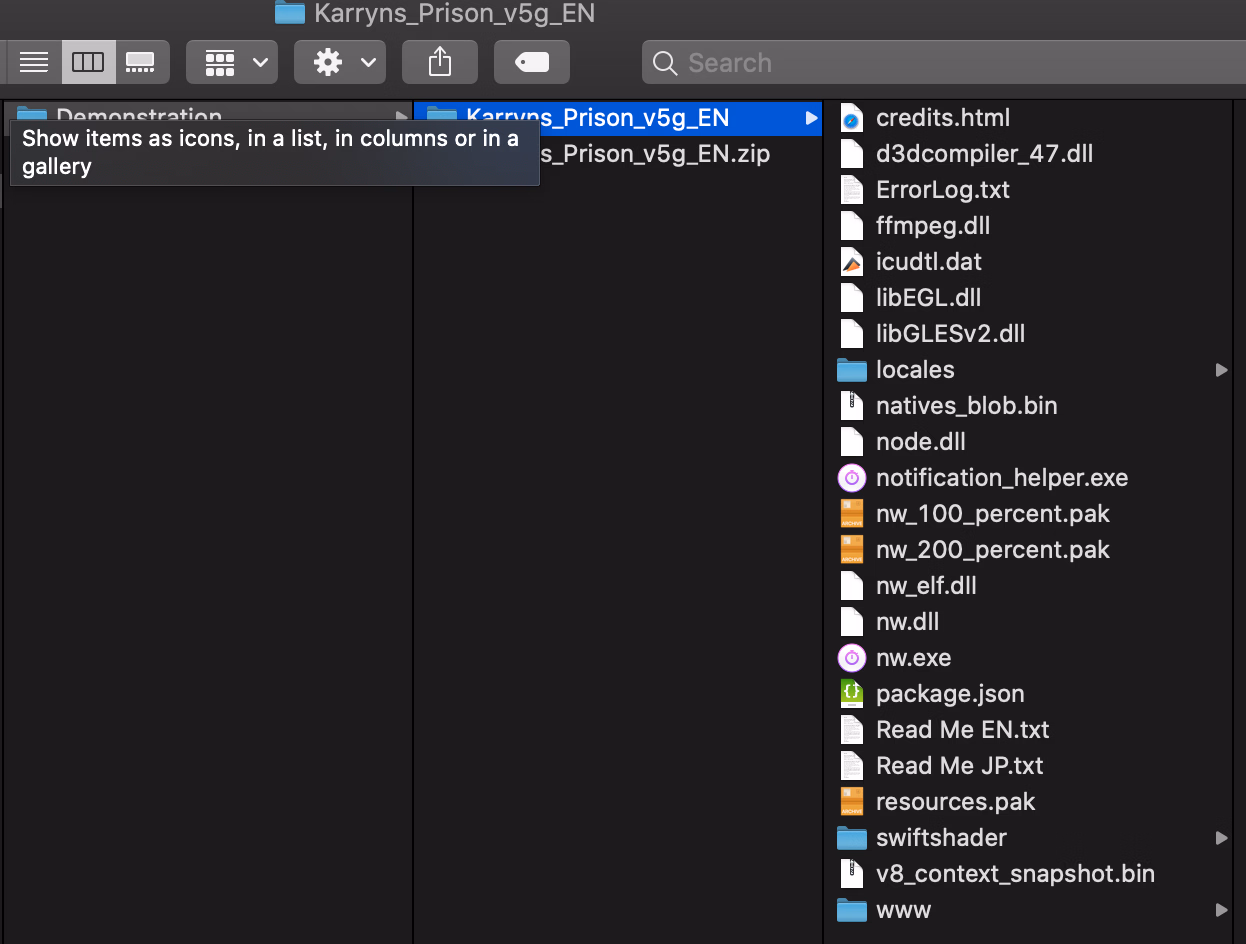Screen dimensions: 1246x944
Task: Click the v8_context_snapshot.bin file icon
Action: (x=852, y=874)
